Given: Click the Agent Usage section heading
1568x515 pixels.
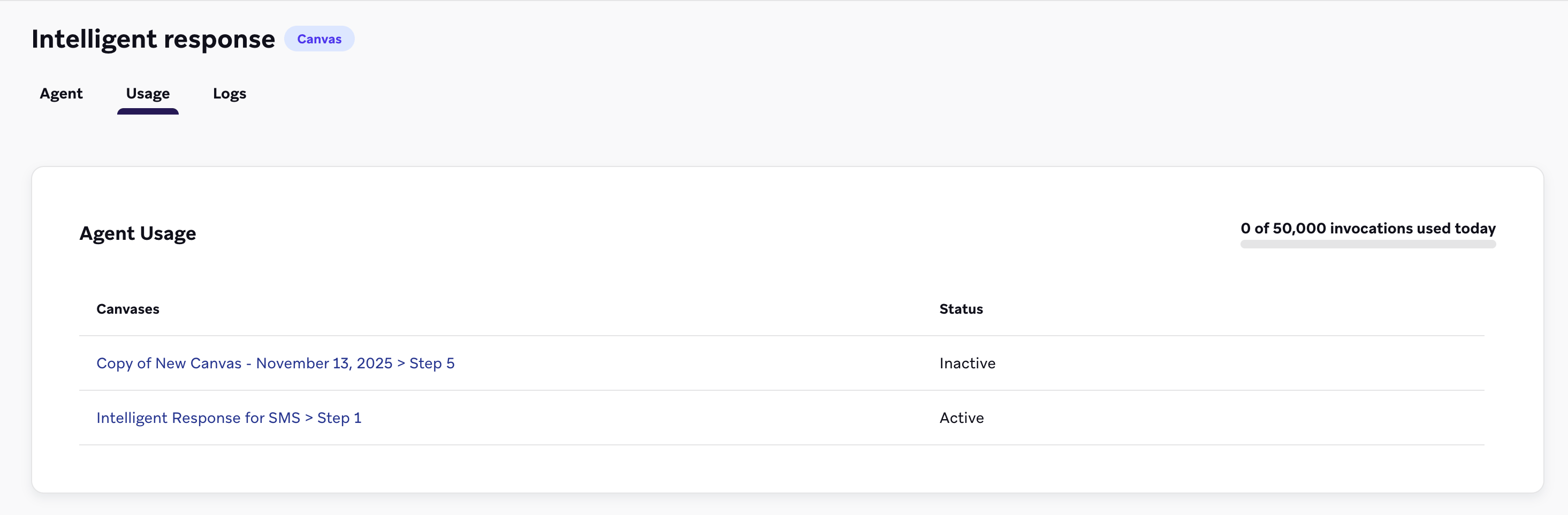Looking at the screenshot, I should (138, 234).
